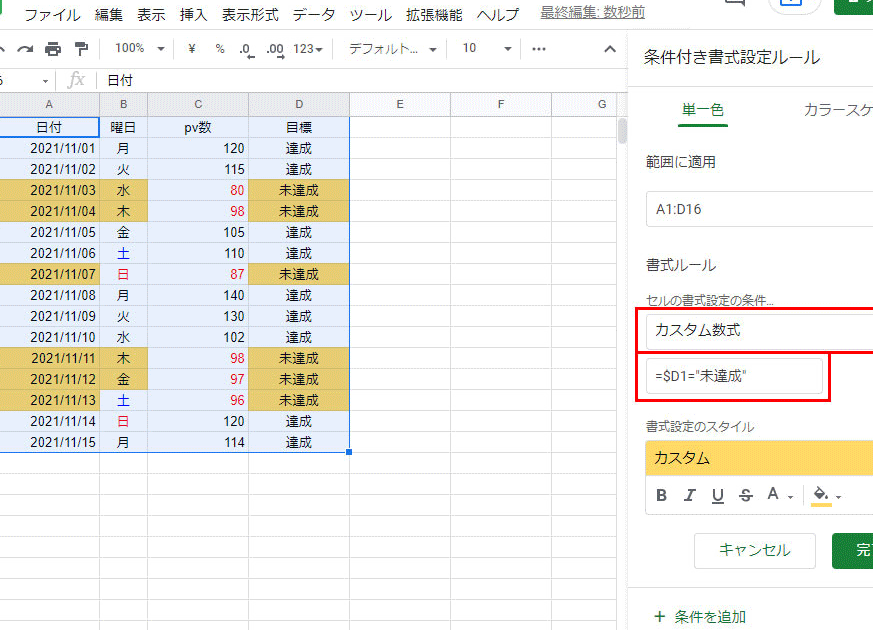Click 未達成 cell in 2021/11/07 row
This screenshot has width=873, height=630.
pos(299,274)
